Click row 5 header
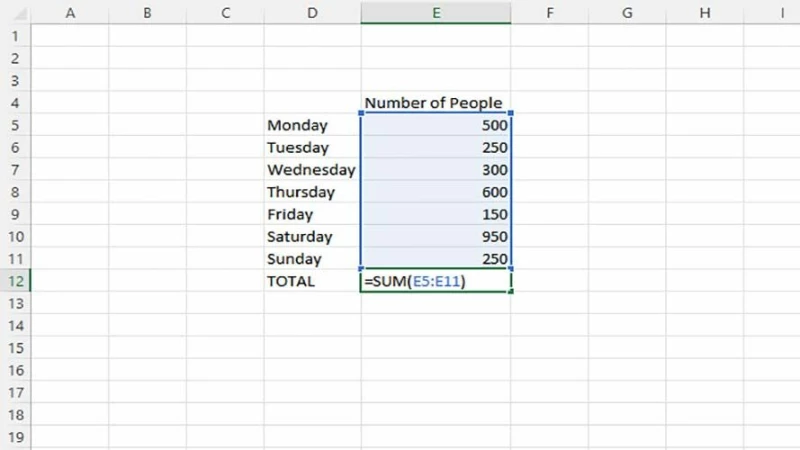Viewport: 800px width, 450px height. coord(15,125)
